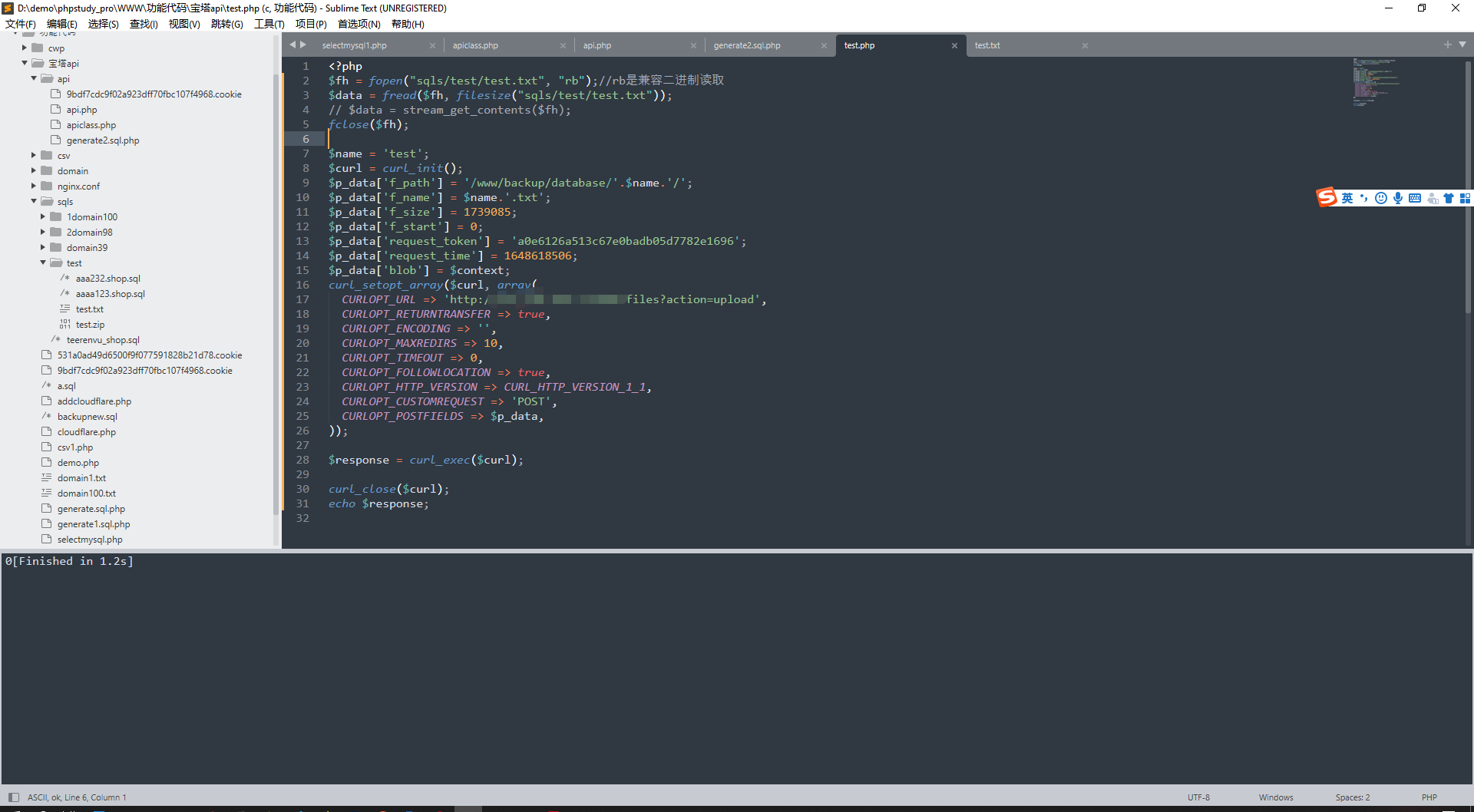Switch to the apiclass.php tab
This screenshot has width=1474, height=812.
point(475,45)
